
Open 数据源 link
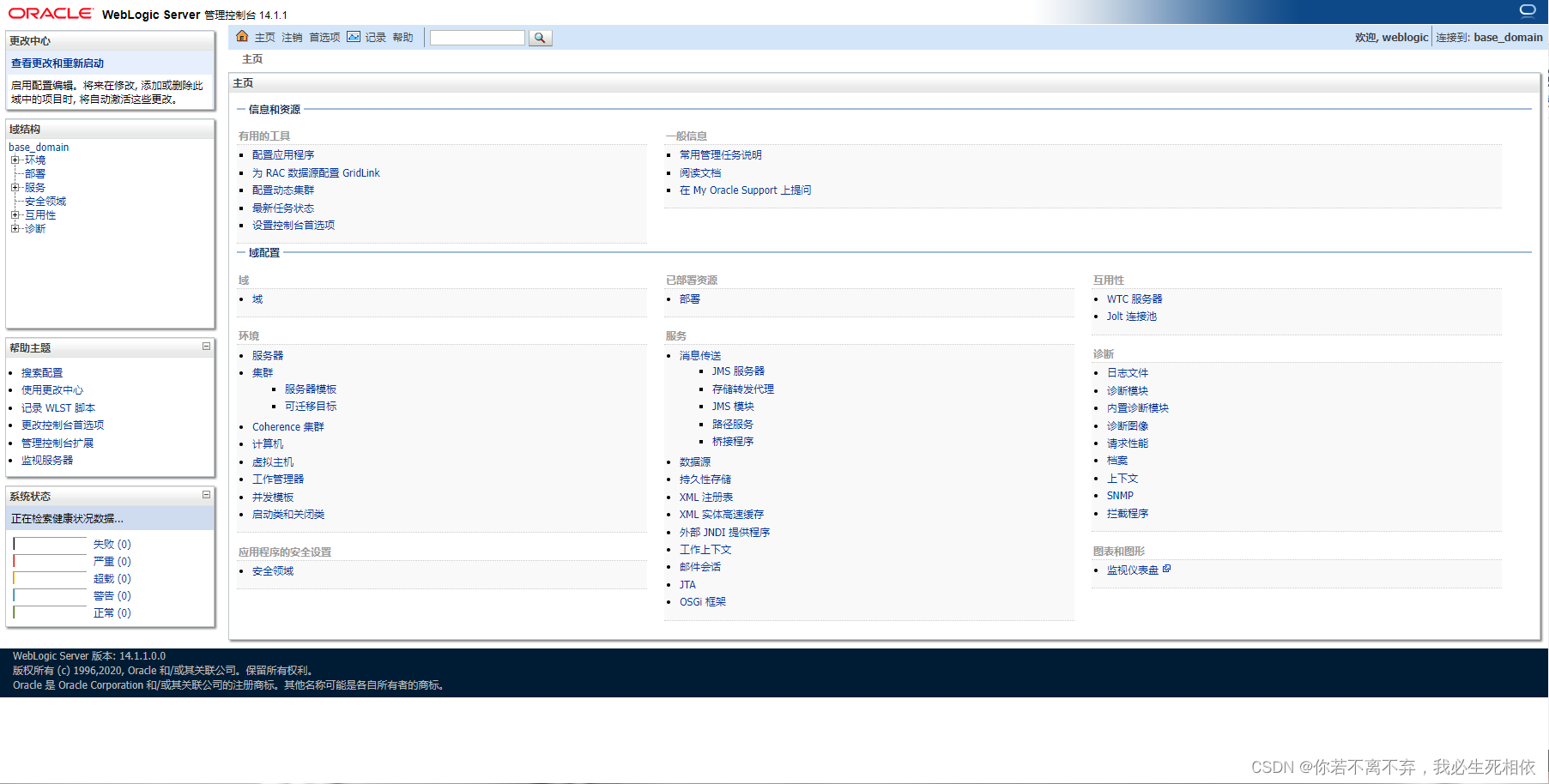pyautogui.click(x=695, y=462)
